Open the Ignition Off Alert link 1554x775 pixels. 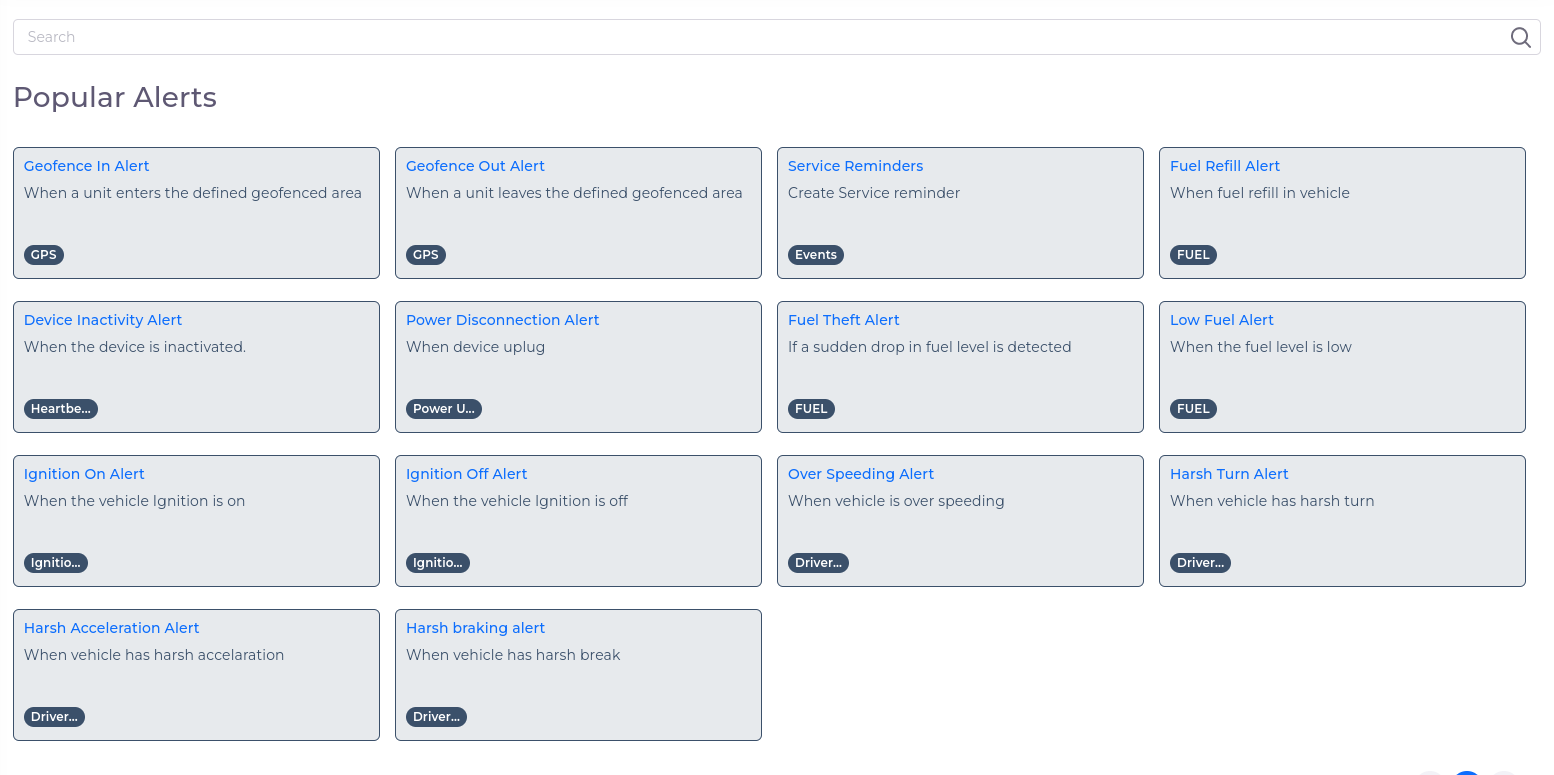pos(466,474)
